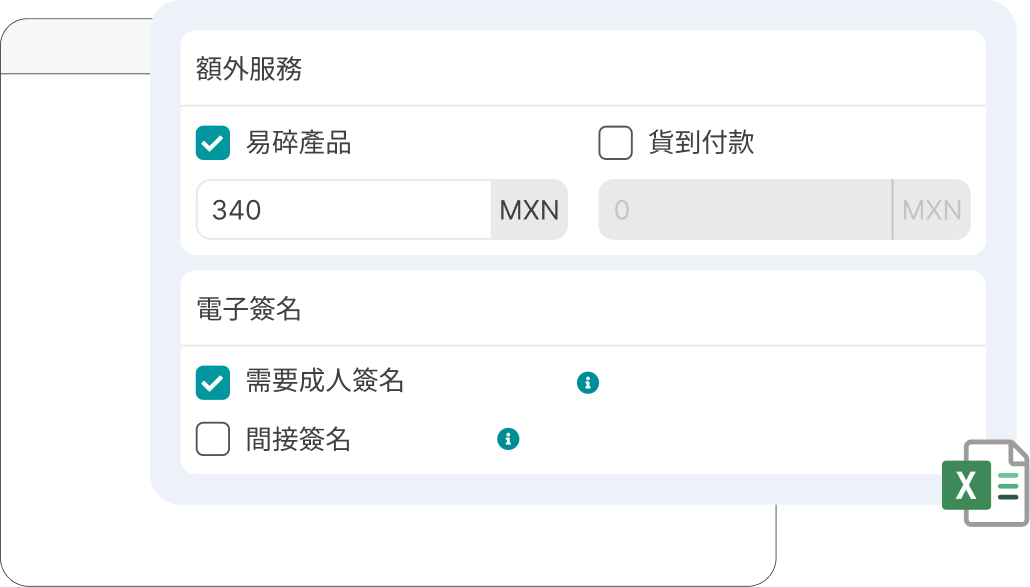Click info icon beside 需要成人簽名

[588, 382]
